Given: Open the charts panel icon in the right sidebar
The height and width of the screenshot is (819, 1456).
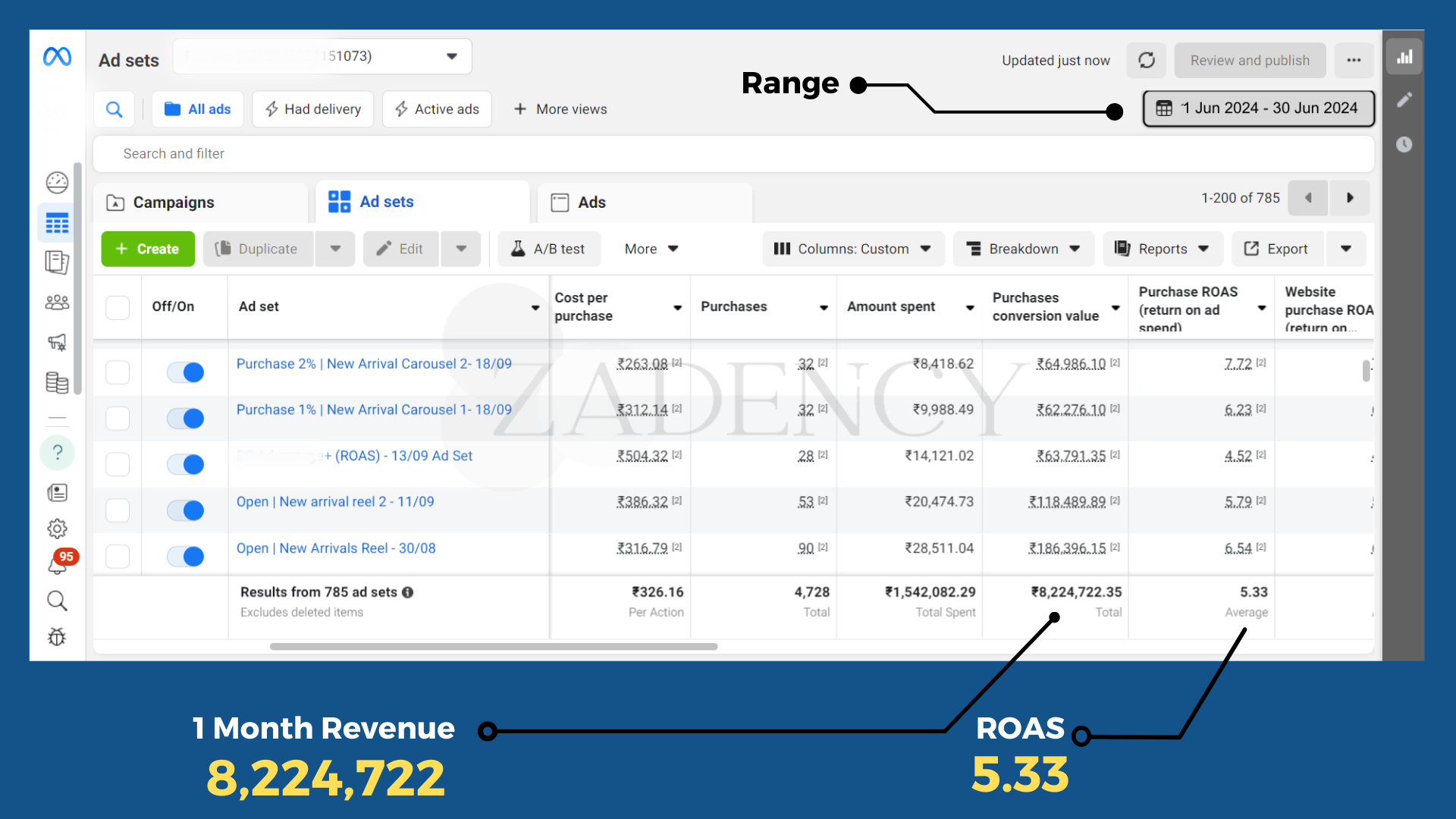Looking at the screenshot, I should point(1404,57).
